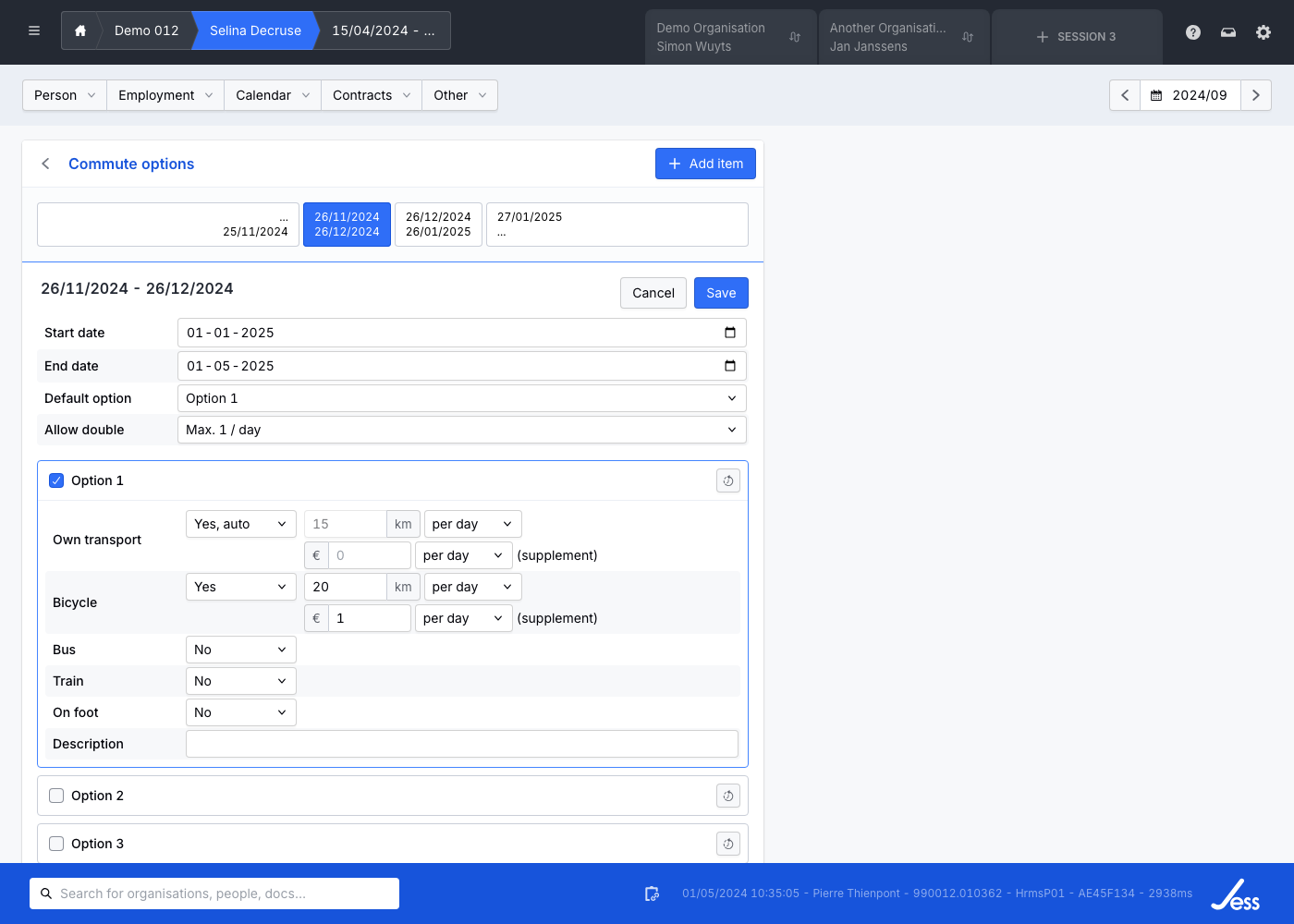Click the Add item button
This screenshot has width=1294, height=924.
click(705, 164)
